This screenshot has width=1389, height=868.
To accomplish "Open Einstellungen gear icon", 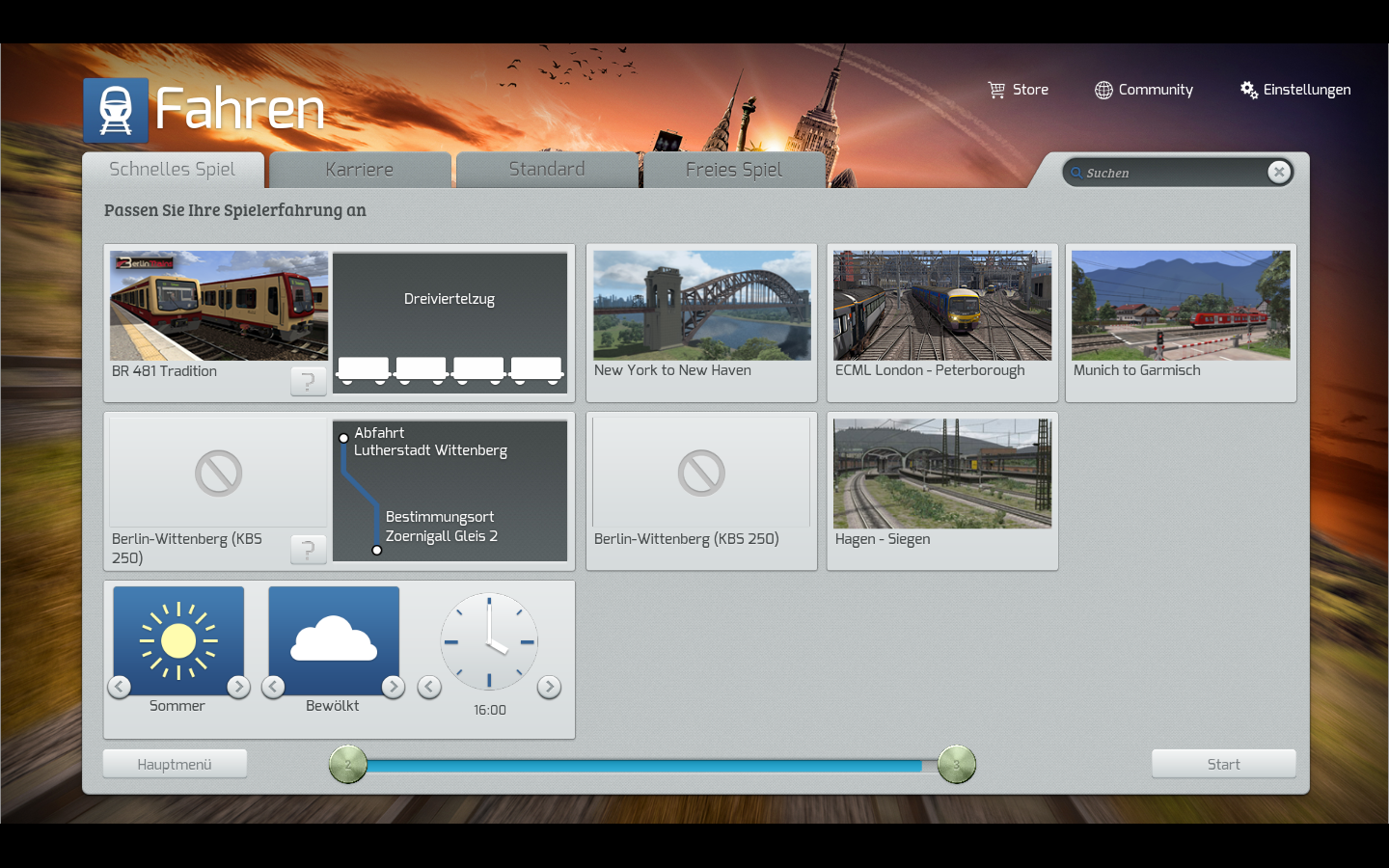I will pos(1249,90).
